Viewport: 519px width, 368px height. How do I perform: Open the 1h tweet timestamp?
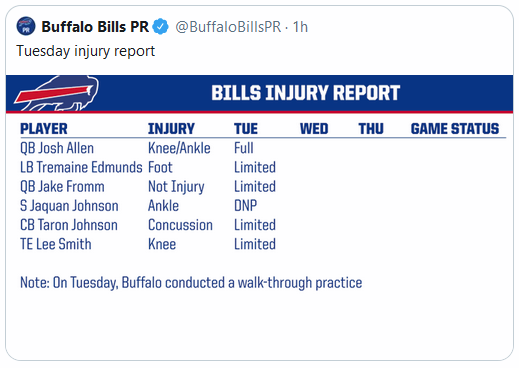click(x=300, y=27)
